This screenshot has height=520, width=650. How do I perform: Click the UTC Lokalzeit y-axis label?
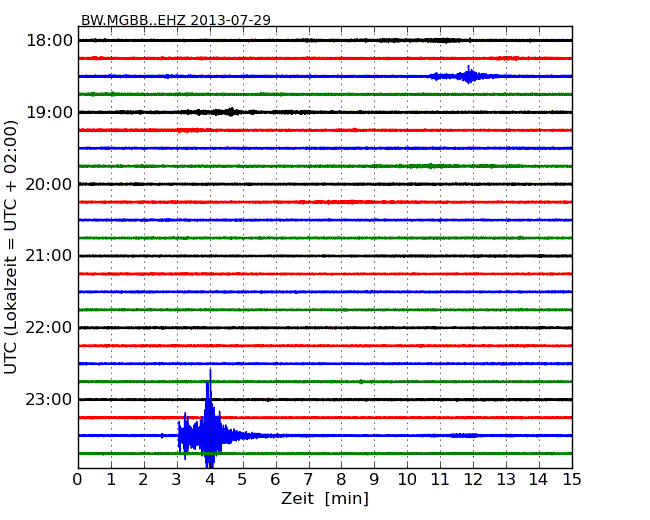(10, 247)
